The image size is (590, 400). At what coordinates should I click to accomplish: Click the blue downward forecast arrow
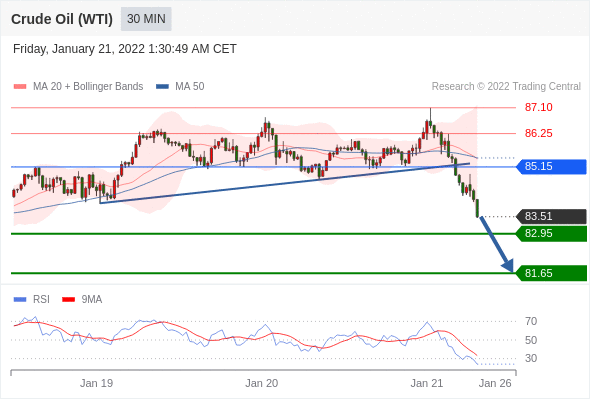496,244
